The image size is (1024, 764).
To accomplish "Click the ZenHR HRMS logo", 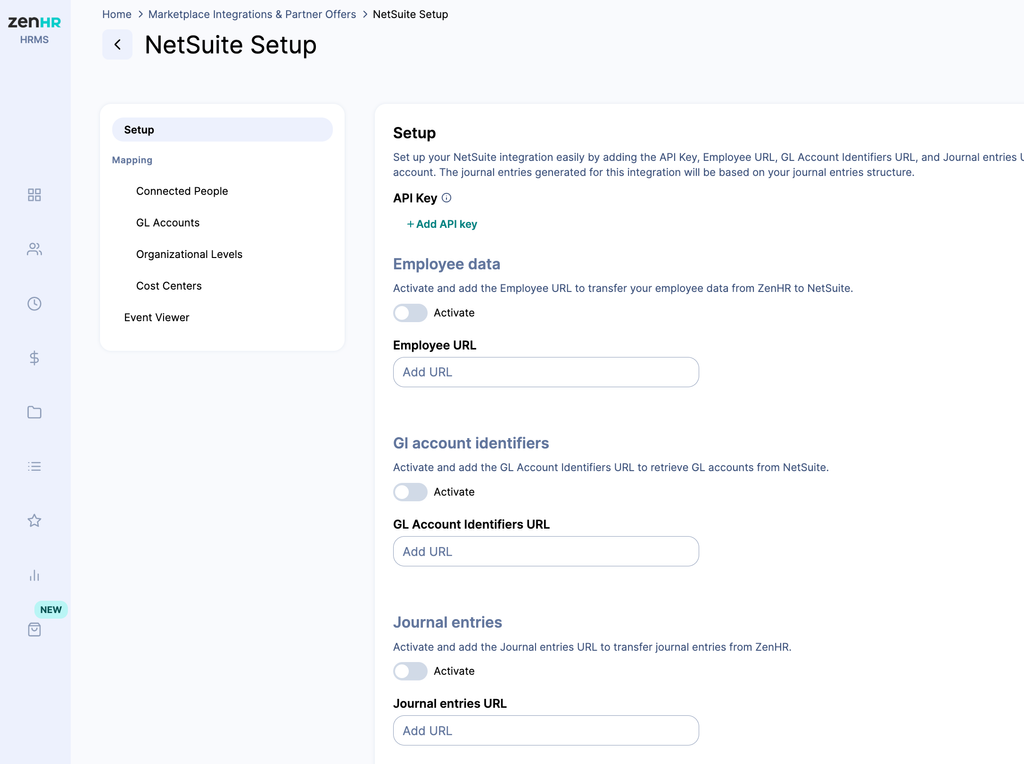I will pos(34,29).
